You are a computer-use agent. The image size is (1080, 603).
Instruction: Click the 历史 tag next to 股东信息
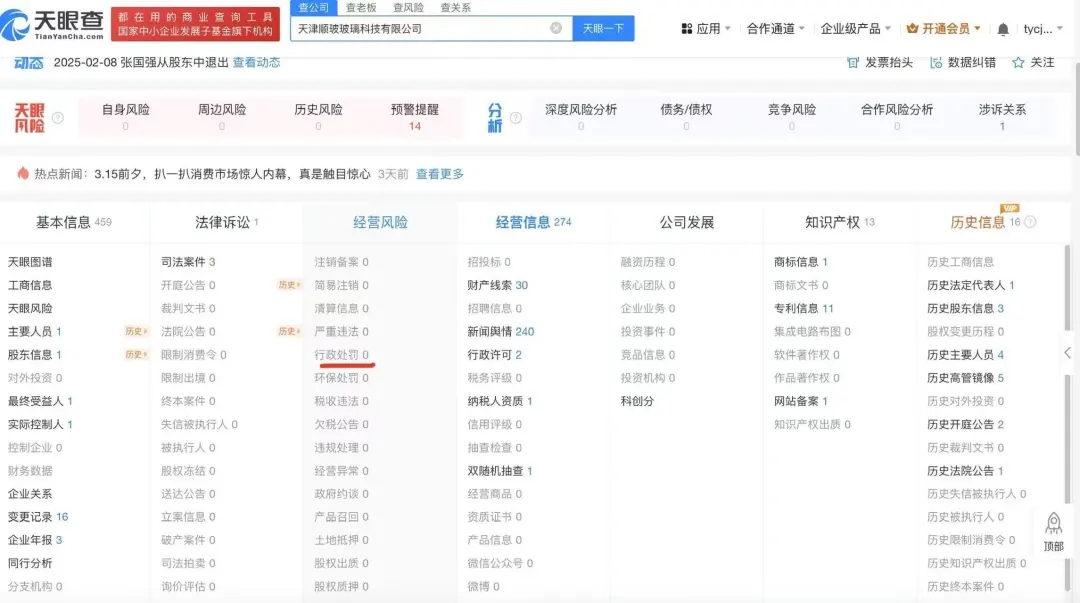[x=136, y=354]
